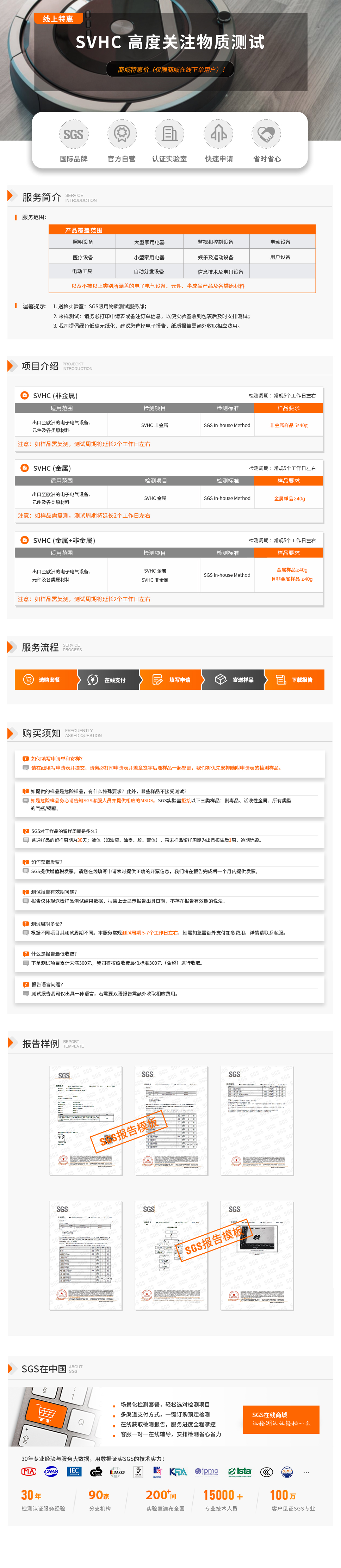The height and width of the screenshot is (1568, 341).
Task: Click the 快速申请 icon
Action: point(219,134)
